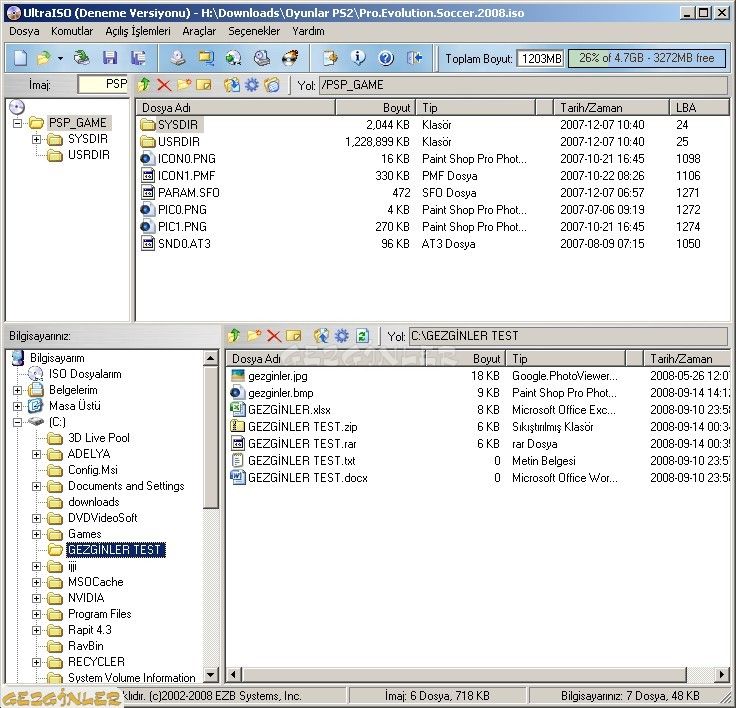736x708 pixels.
Task: Click green Refresh icon in local toolbar
Action: click(x=362, y=336)
